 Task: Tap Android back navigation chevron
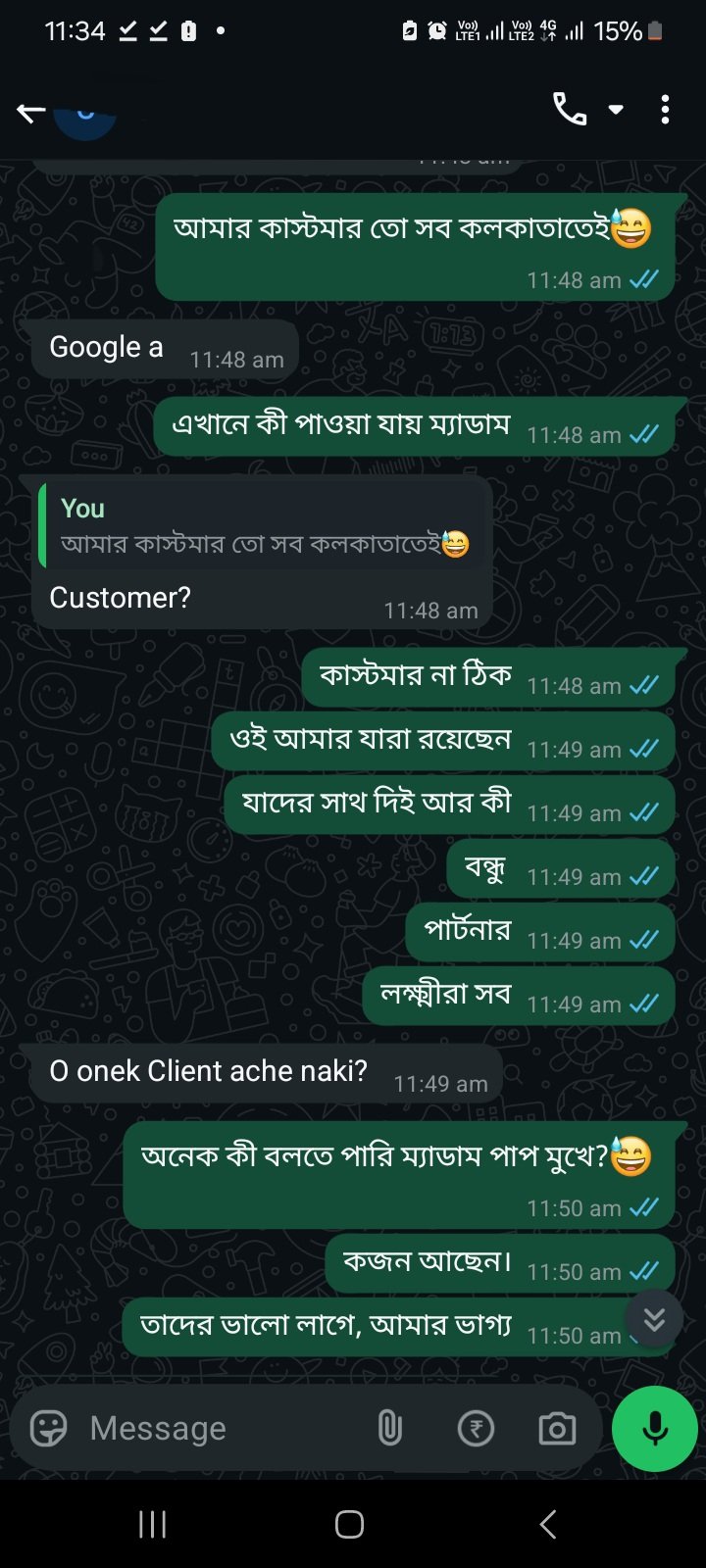[x=548, y=1524]
